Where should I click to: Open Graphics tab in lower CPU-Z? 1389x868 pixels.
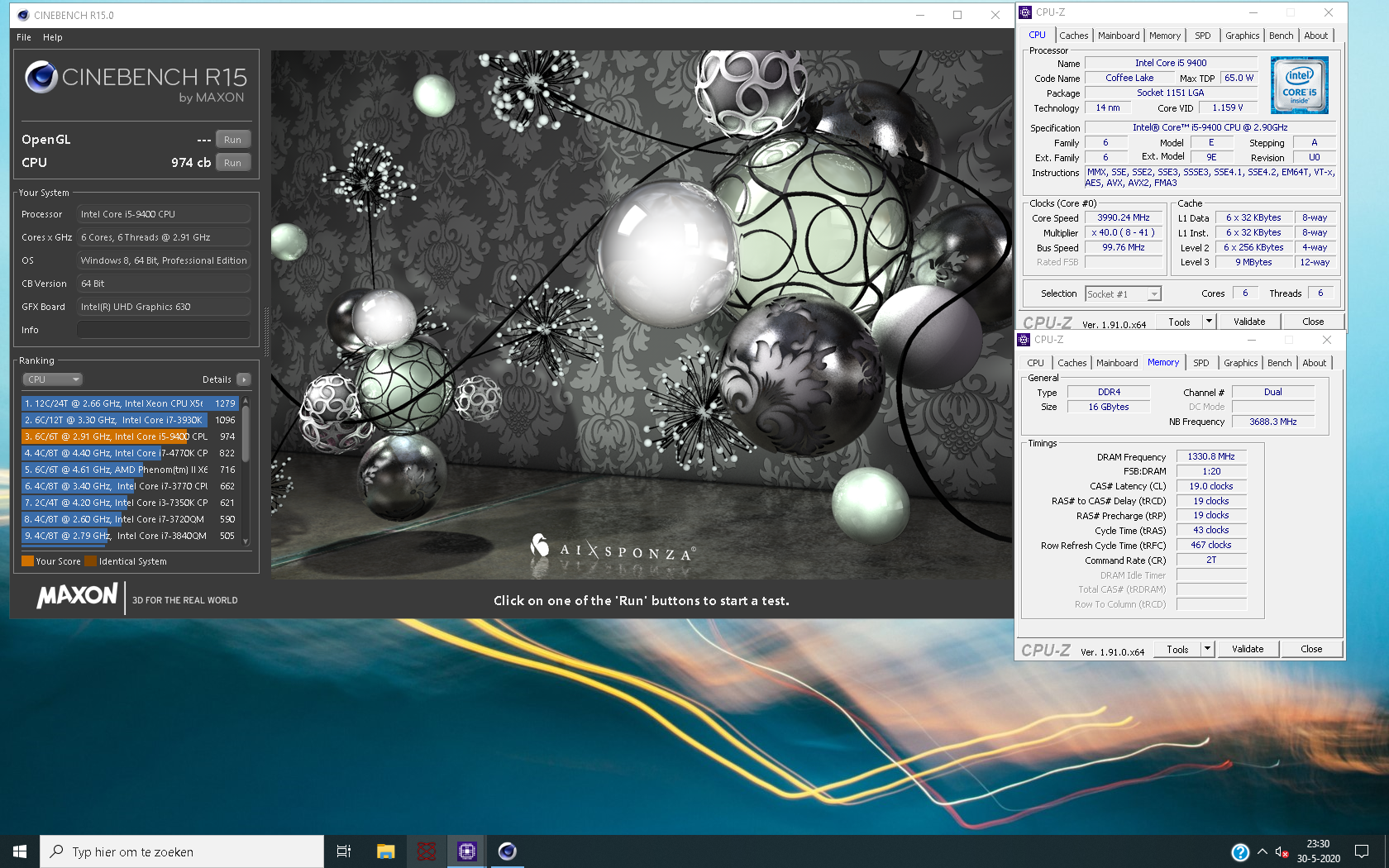click(x=1240, y=363)
